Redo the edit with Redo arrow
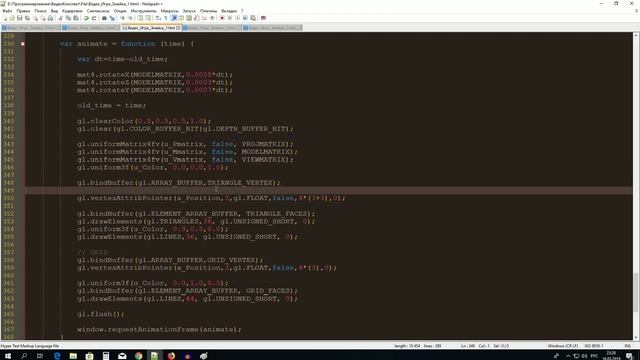Image resolution: width=640 pixels, height=360 pixels. pos(94,18)
